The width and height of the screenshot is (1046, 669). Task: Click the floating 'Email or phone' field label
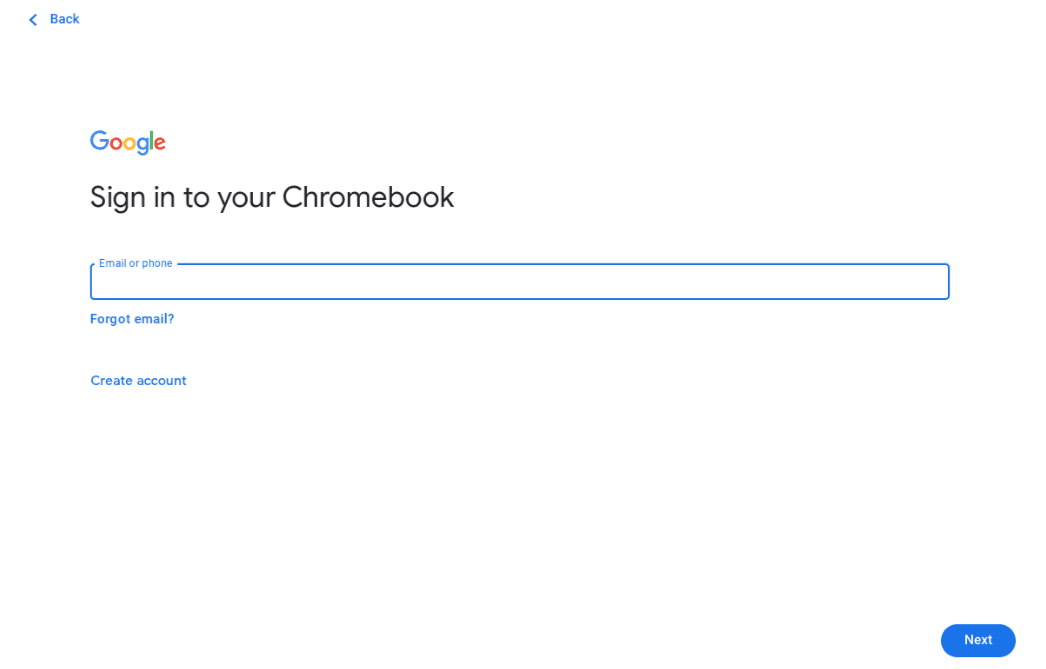coord(135,263)
